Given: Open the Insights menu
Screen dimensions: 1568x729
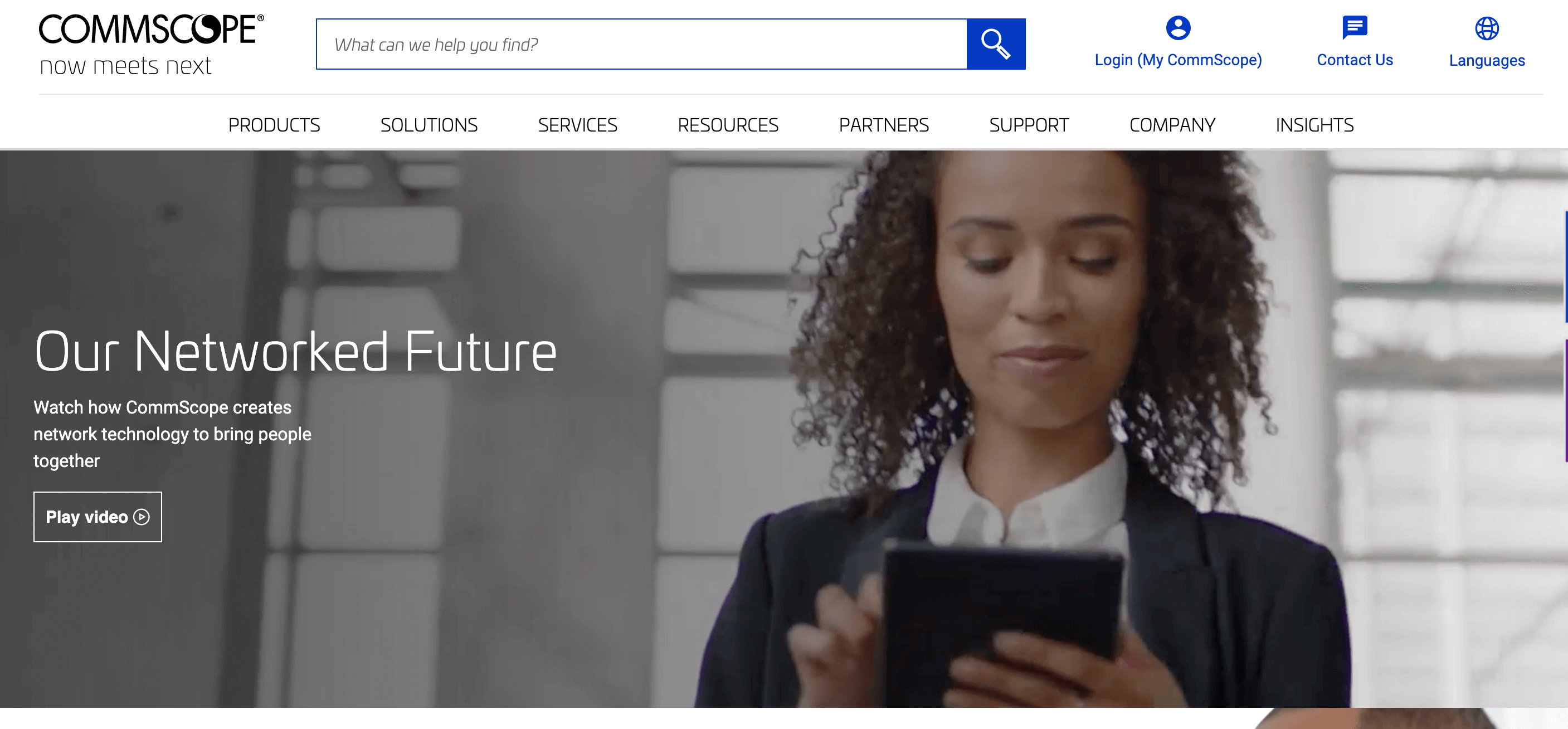Looking at the screenshot, I should [1315, 125].
